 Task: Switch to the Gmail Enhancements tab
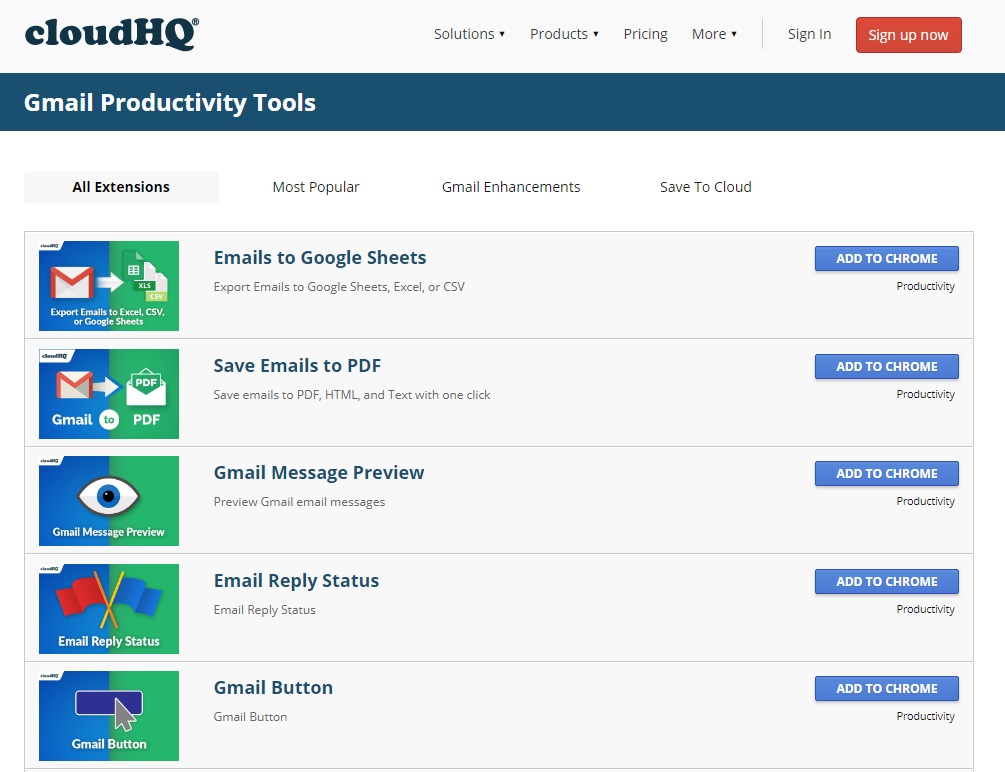coord(511,187)
